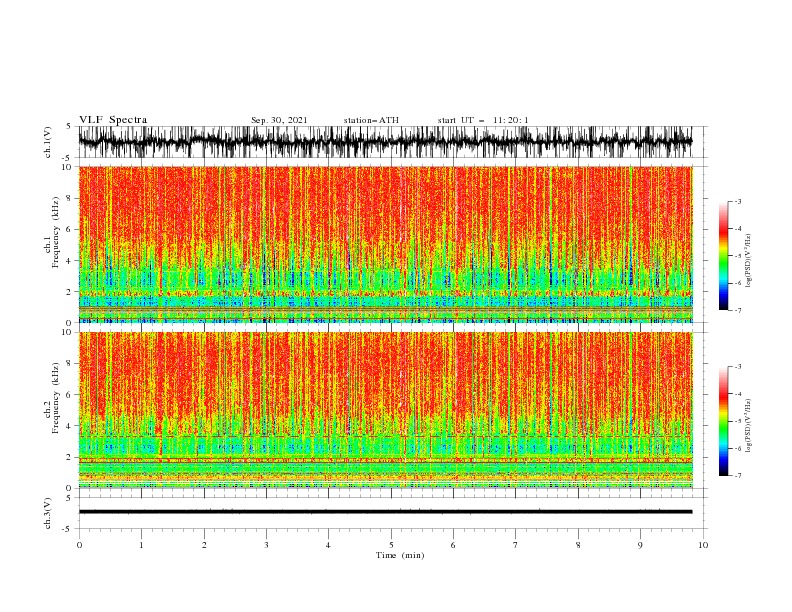792x612 pixels.
Task: Click the time axis tick label '5'
Action: click(391, 545)
